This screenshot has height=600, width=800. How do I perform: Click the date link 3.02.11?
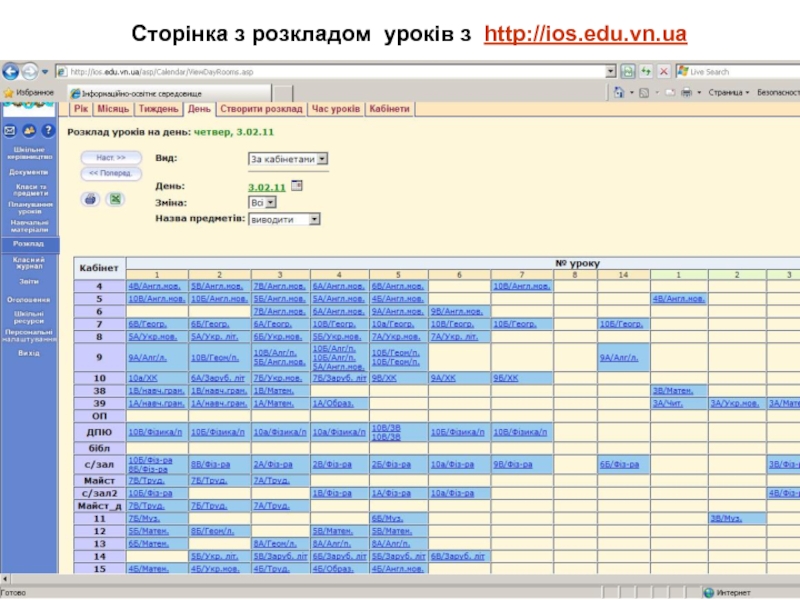[266, 187]
